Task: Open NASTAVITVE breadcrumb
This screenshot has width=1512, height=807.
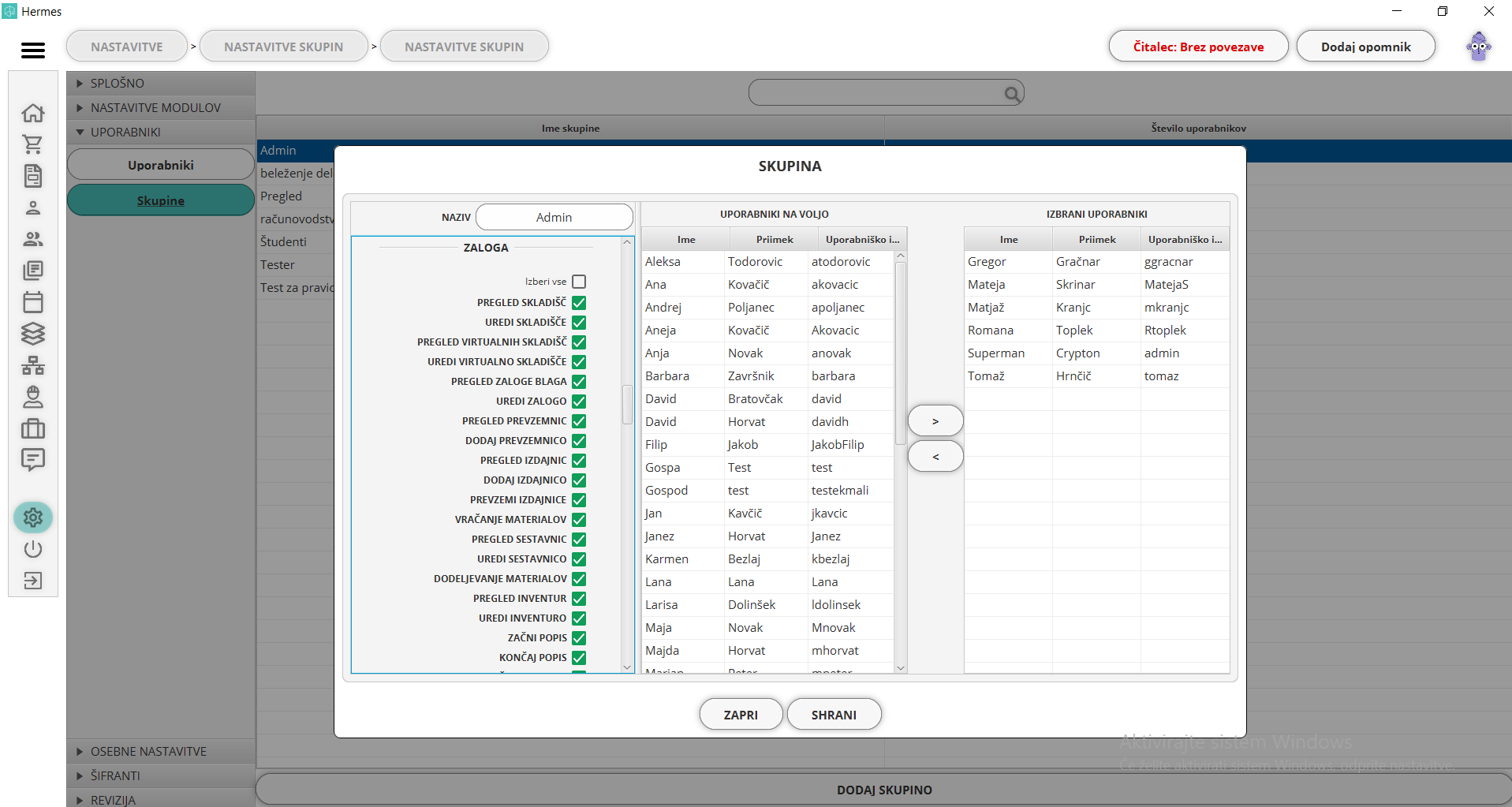Action: pyautogui.click(x=127, y=47)
